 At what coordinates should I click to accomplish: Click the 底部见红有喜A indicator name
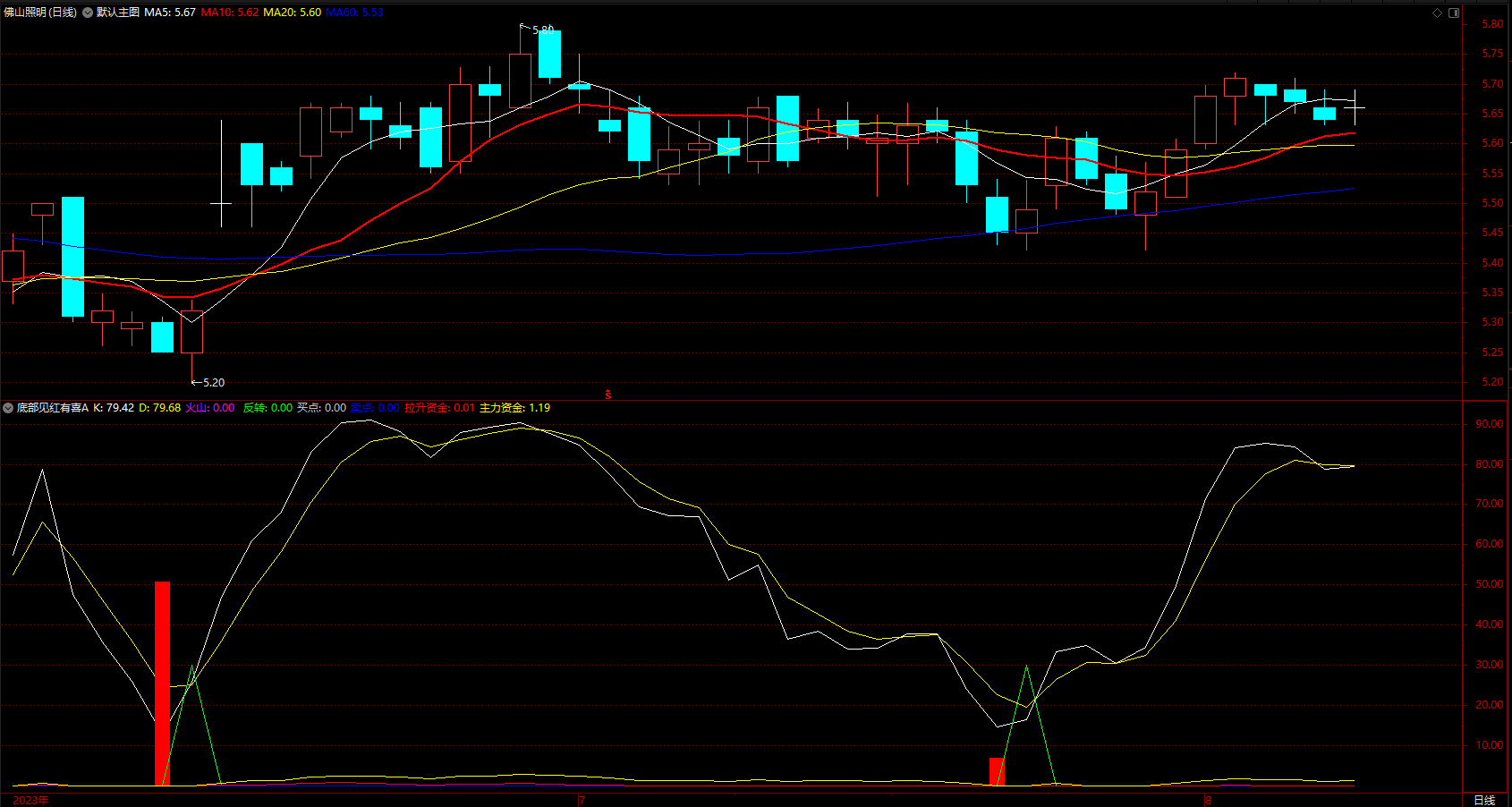53,408
